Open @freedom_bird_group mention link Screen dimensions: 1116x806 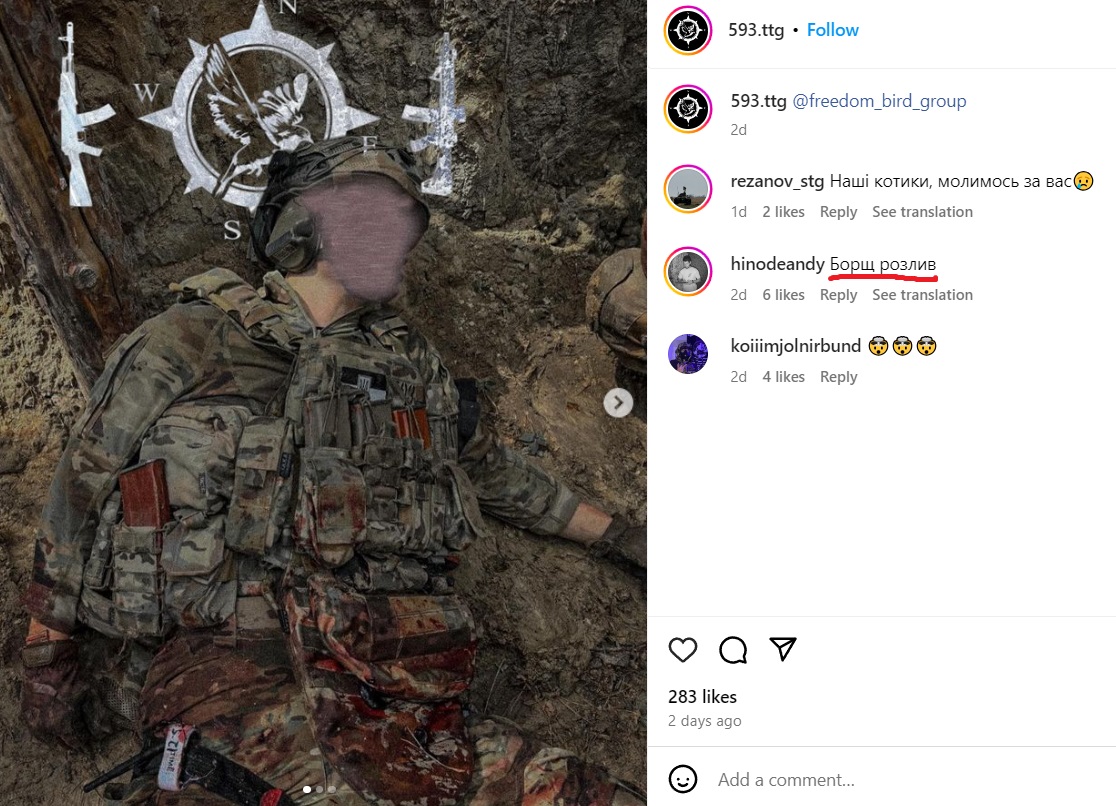tap(879, 101)
